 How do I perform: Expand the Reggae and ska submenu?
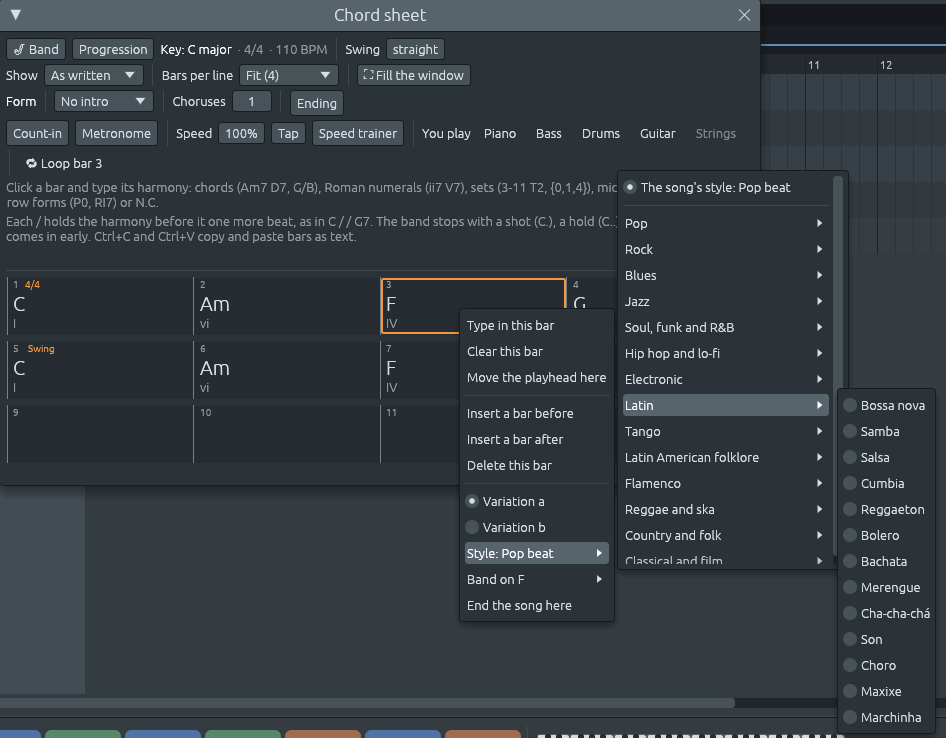[725, 509]
